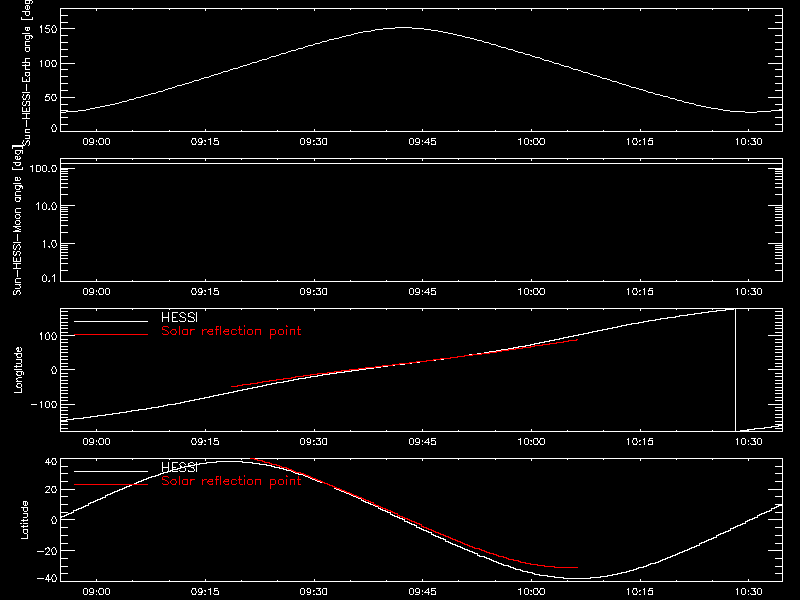
Task: Click the 40 tick on Latitude axis
Action: [51, 462]
